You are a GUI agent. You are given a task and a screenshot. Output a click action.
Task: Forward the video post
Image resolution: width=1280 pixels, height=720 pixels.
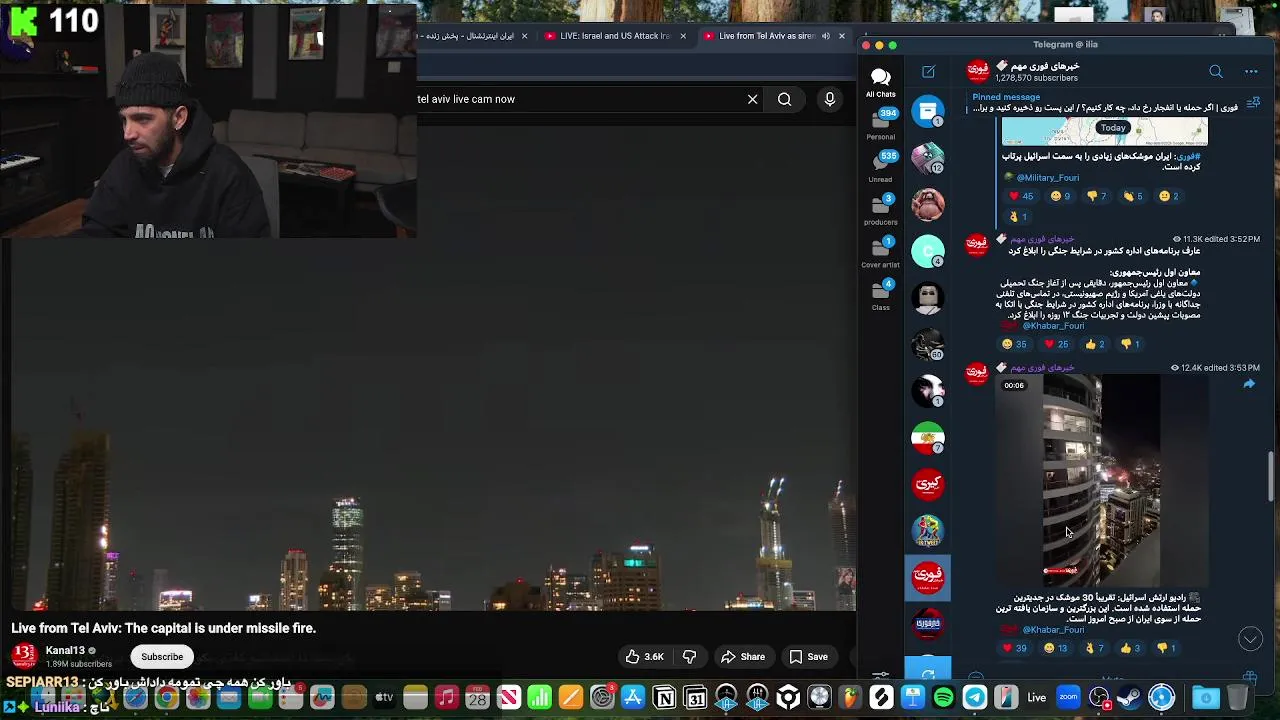[1249, 384]
